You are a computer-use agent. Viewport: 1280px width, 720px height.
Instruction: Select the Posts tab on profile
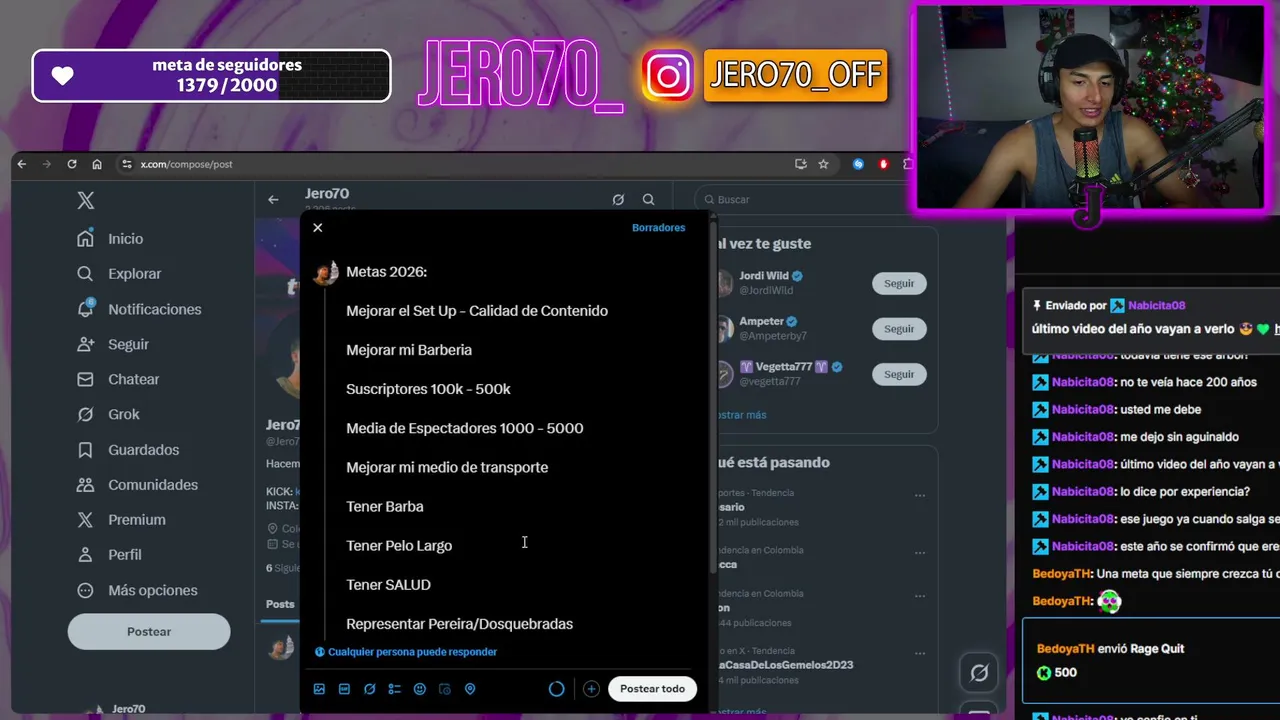click(280, 604)
